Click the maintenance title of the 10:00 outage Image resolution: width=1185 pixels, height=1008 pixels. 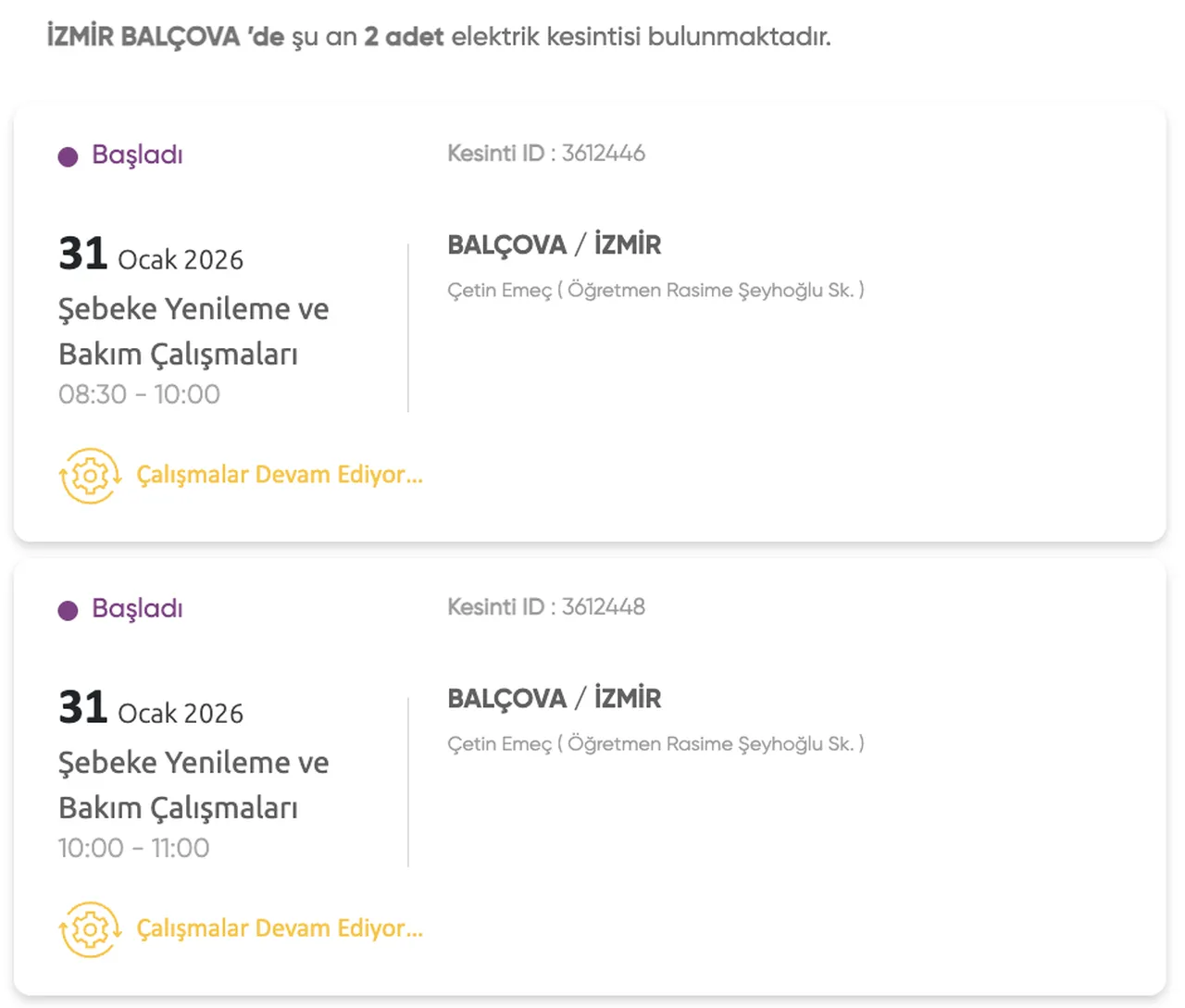click(193, 785)
